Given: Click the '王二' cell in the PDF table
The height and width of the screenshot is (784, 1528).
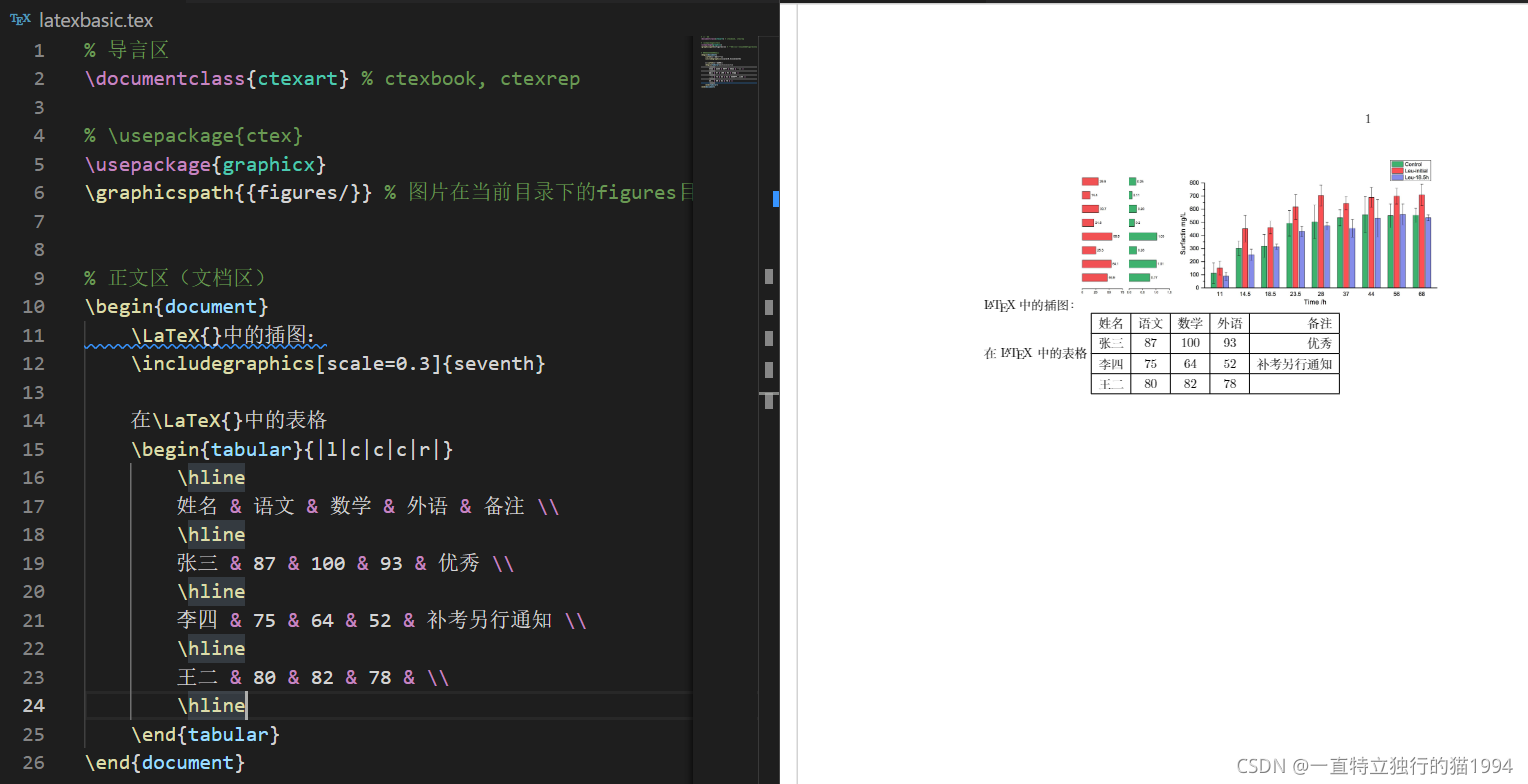Looking at the screenshot, I should [1111, 384].
